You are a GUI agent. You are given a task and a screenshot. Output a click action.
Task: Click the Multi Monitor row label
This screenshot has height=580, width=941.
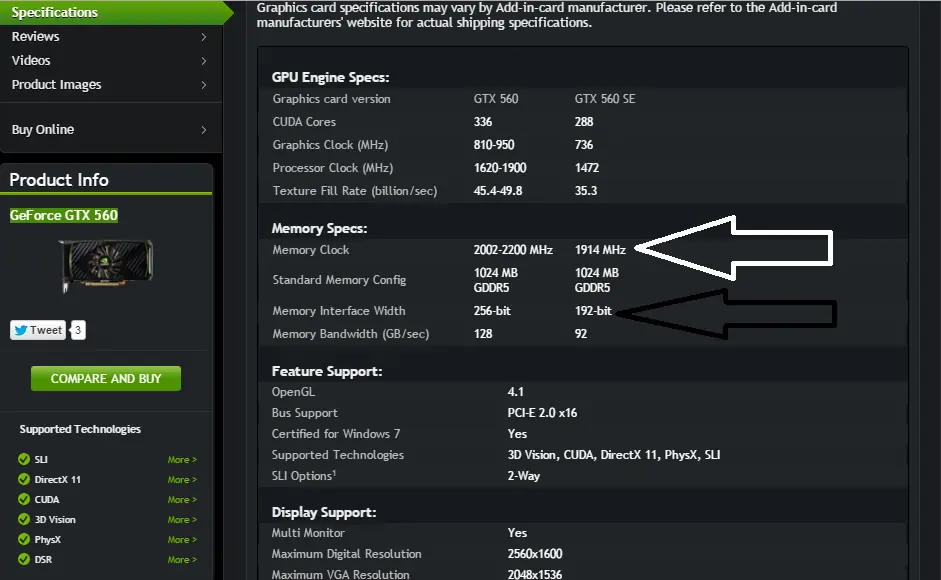click(308, 533)
